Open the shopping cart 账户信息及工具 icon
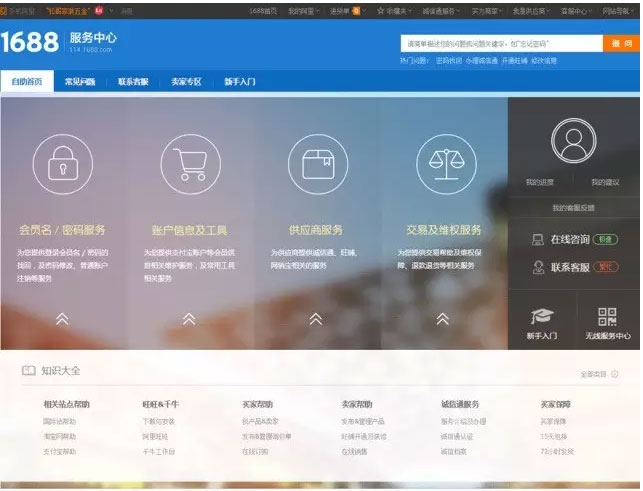The width and height of the screenshot is (643, 491). (190, 164)
